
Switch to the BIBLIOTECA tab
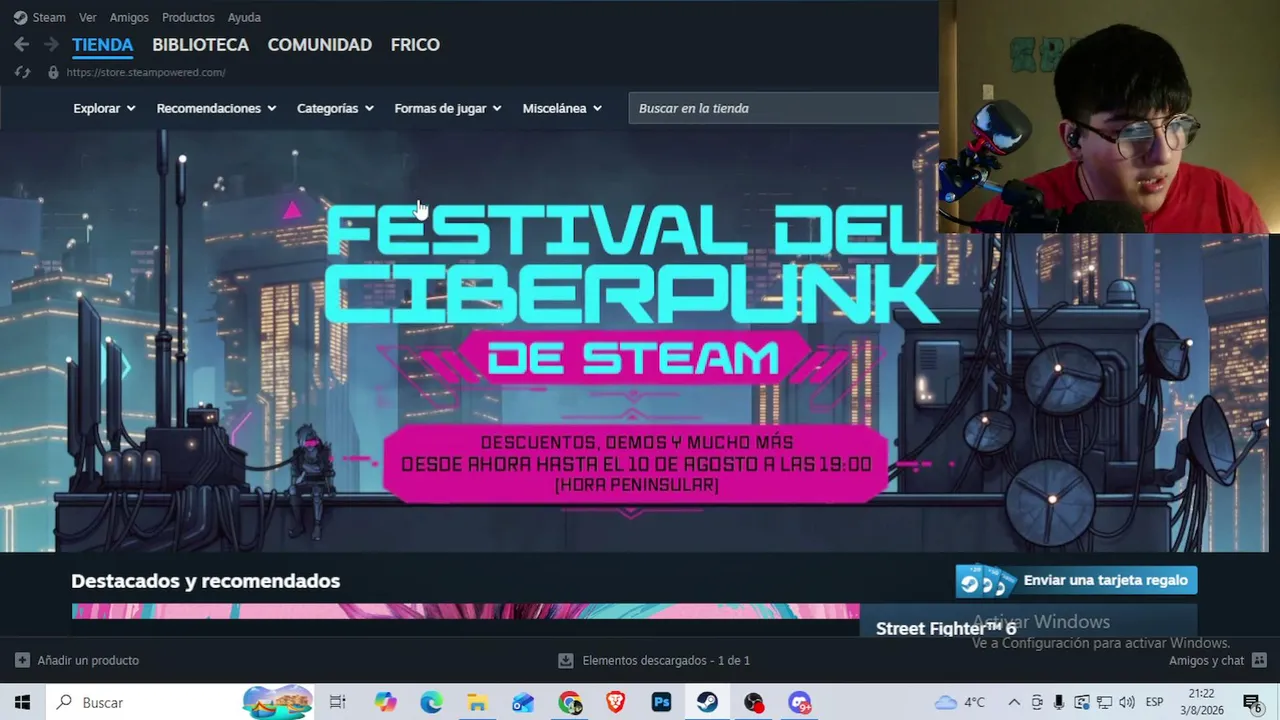(200, 45)
